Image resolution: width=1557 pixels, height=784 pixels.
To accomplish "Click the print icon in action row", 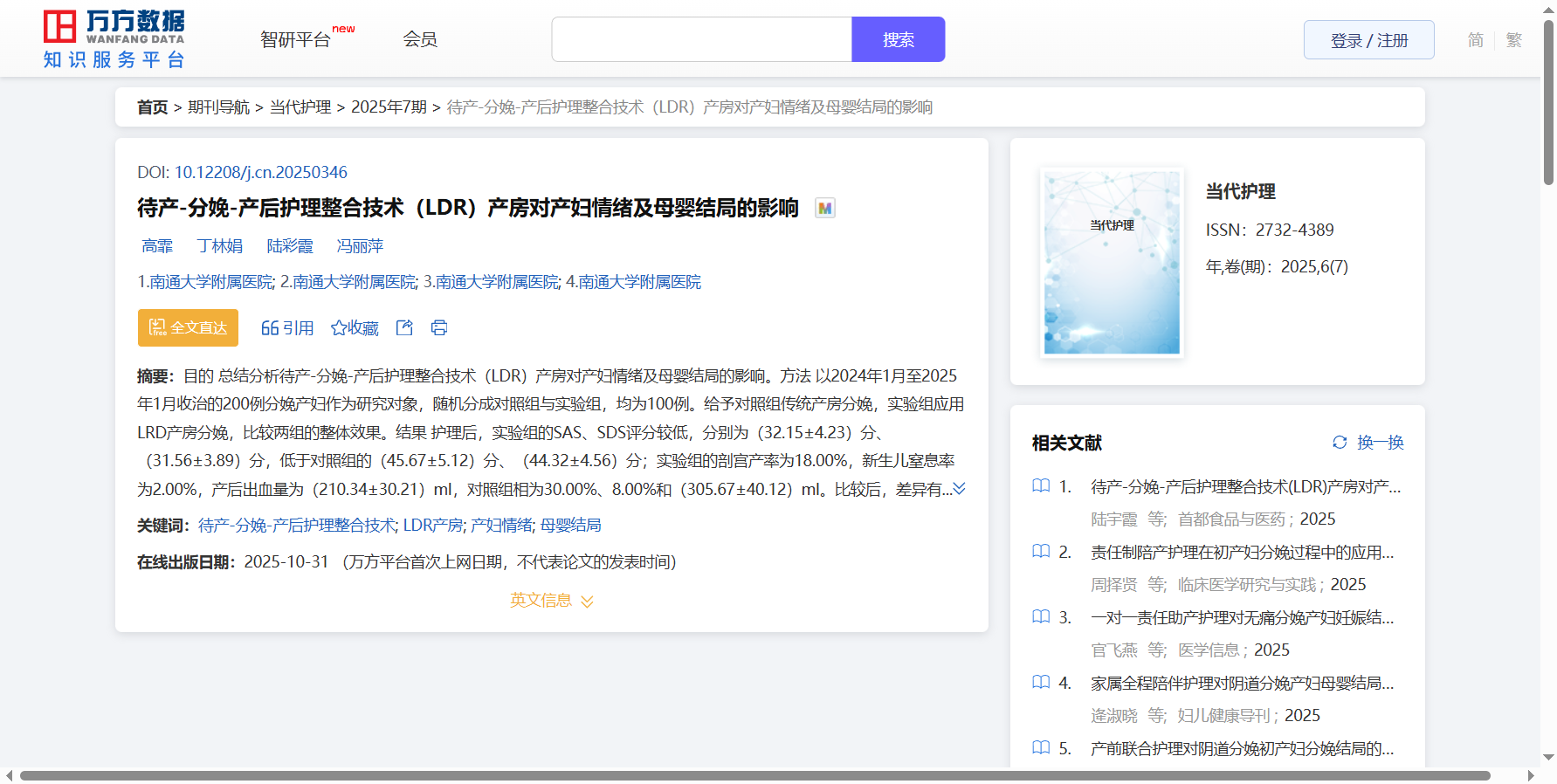I will click(439, 327).
